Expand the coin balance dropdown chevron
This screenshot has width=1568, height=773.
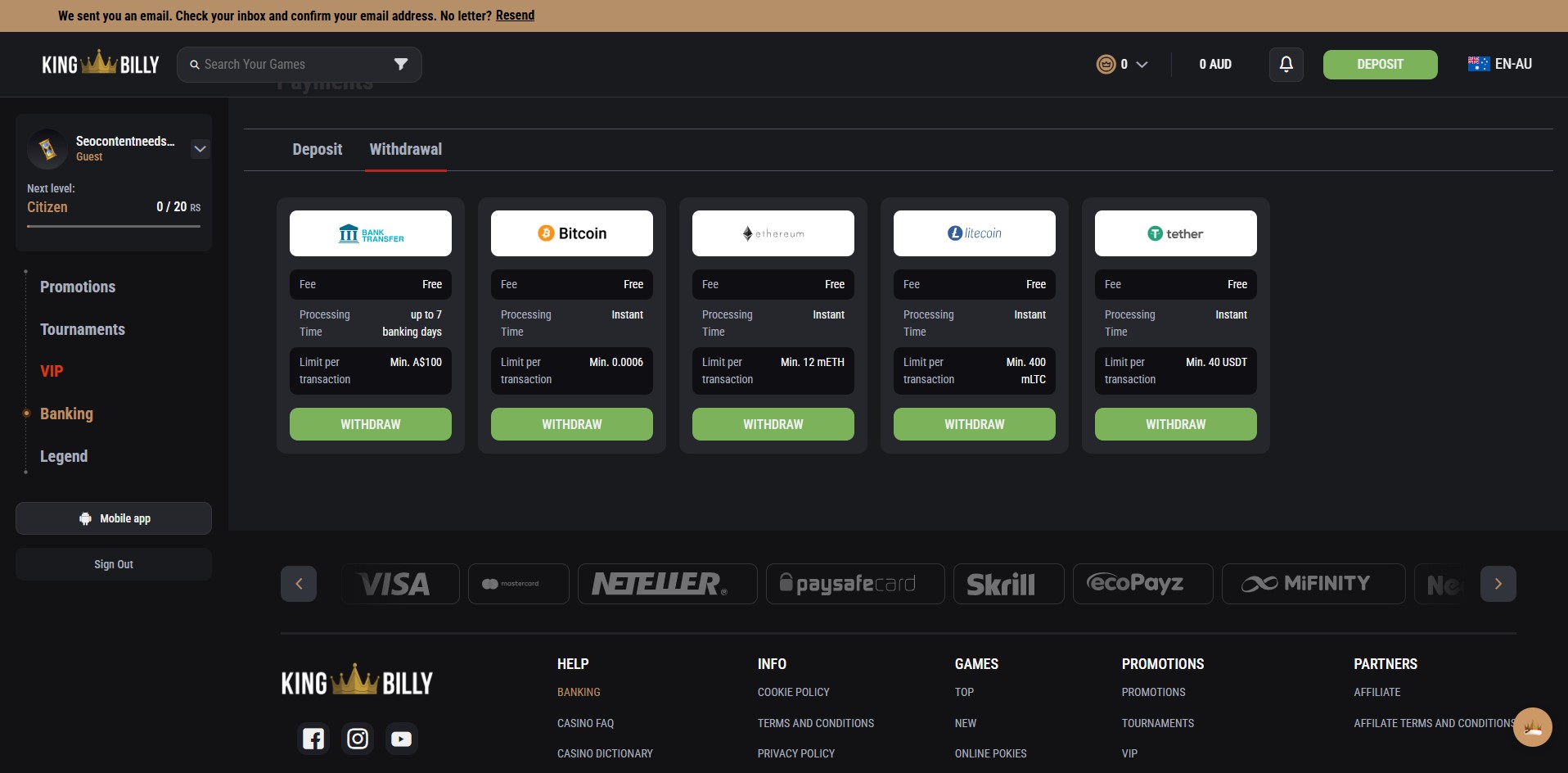coord(1142,64)
